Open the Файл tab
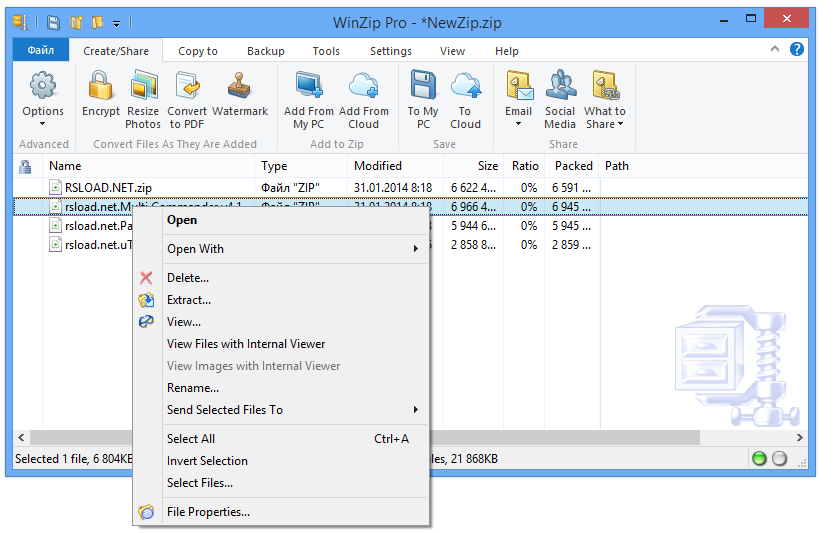 tap(41, 50)
